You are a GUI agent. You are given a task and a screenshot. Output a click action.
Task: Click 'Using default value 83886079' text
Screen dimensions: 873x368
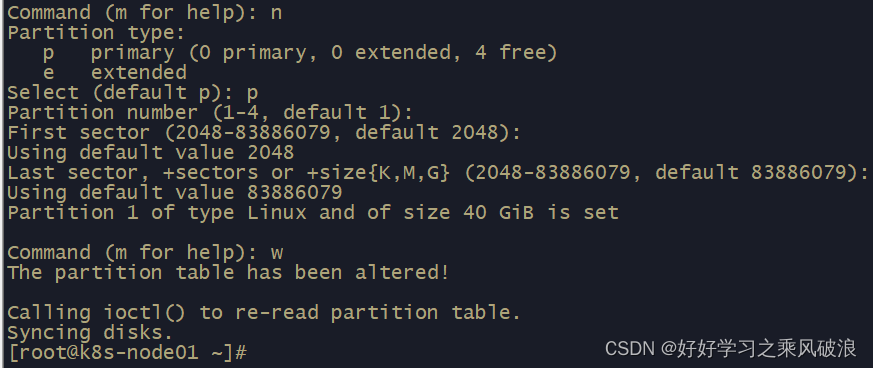pos(175,193)
